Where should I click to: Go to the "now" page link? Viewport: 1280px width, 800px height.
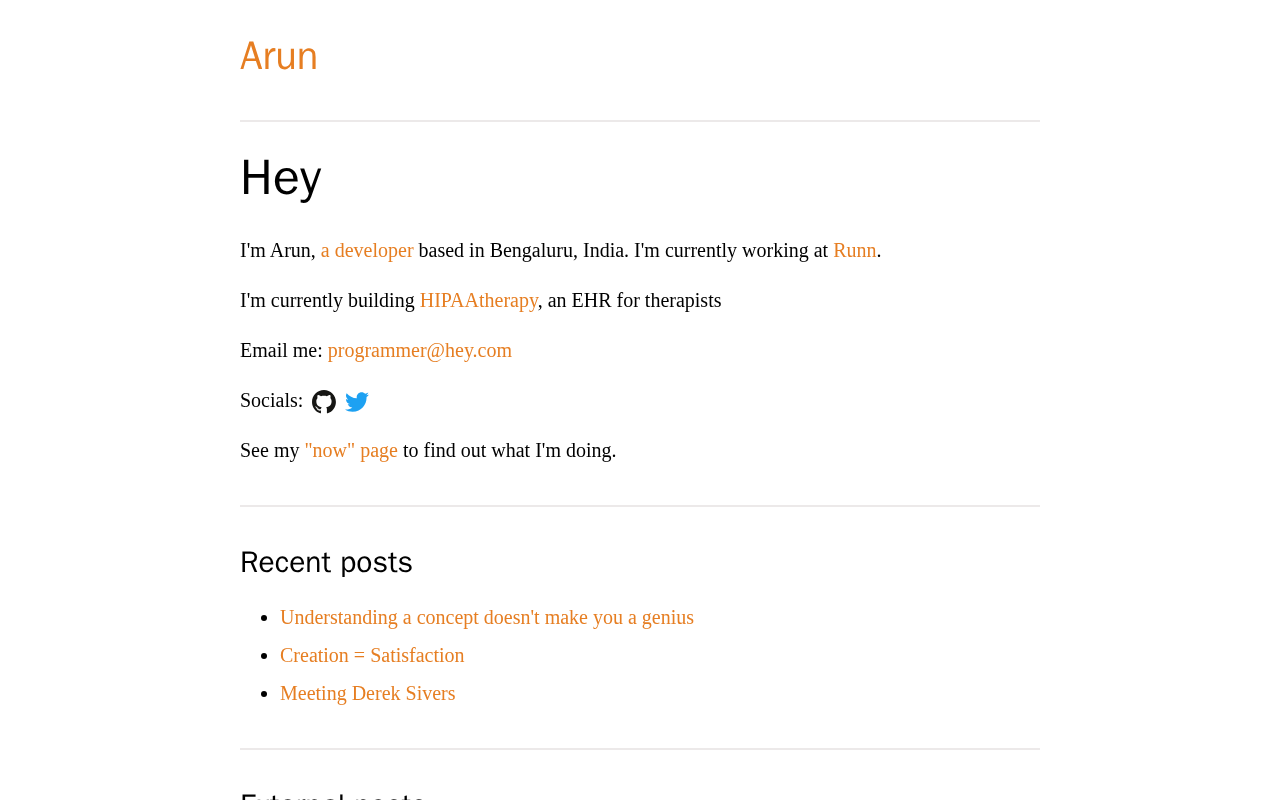(351, 450)
